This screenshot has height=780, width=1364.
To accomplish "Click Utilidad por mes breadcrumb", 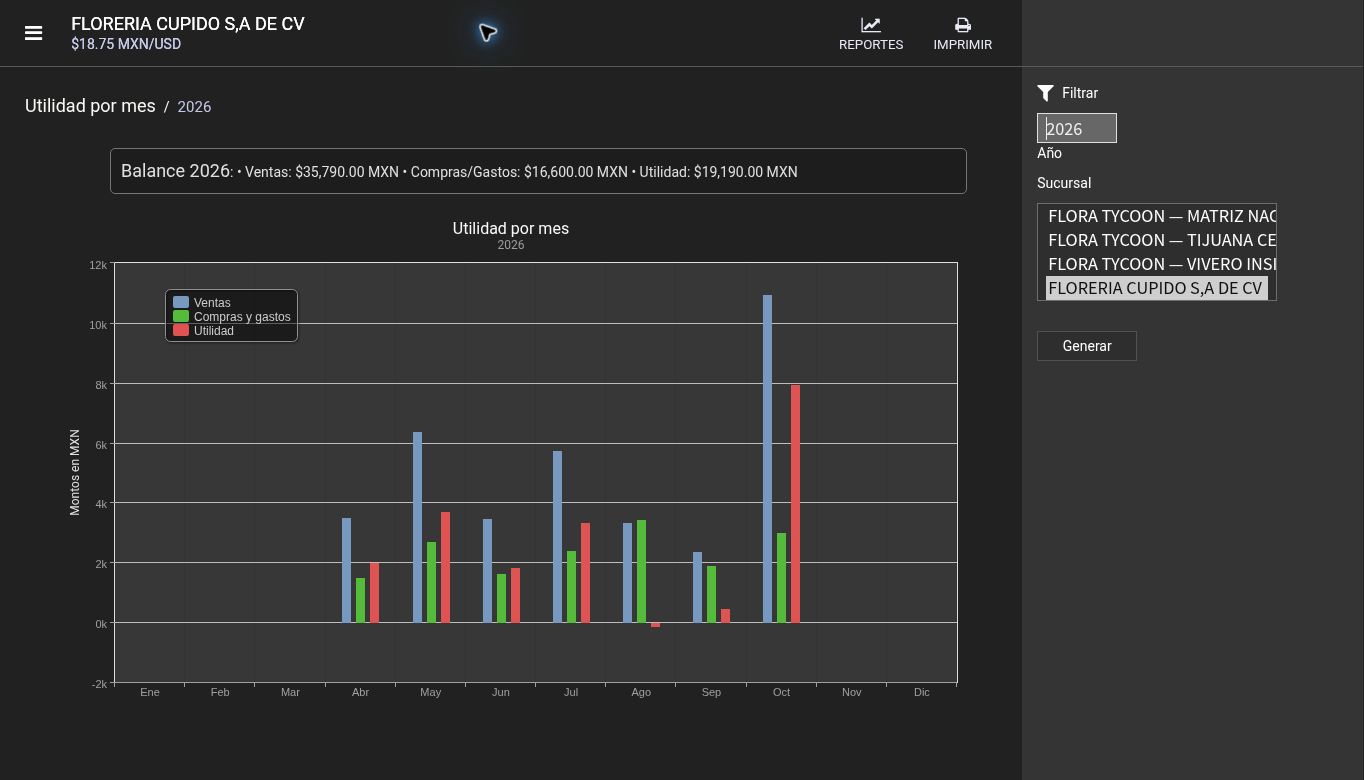I will pyautogui.click(x=90, y=106).
